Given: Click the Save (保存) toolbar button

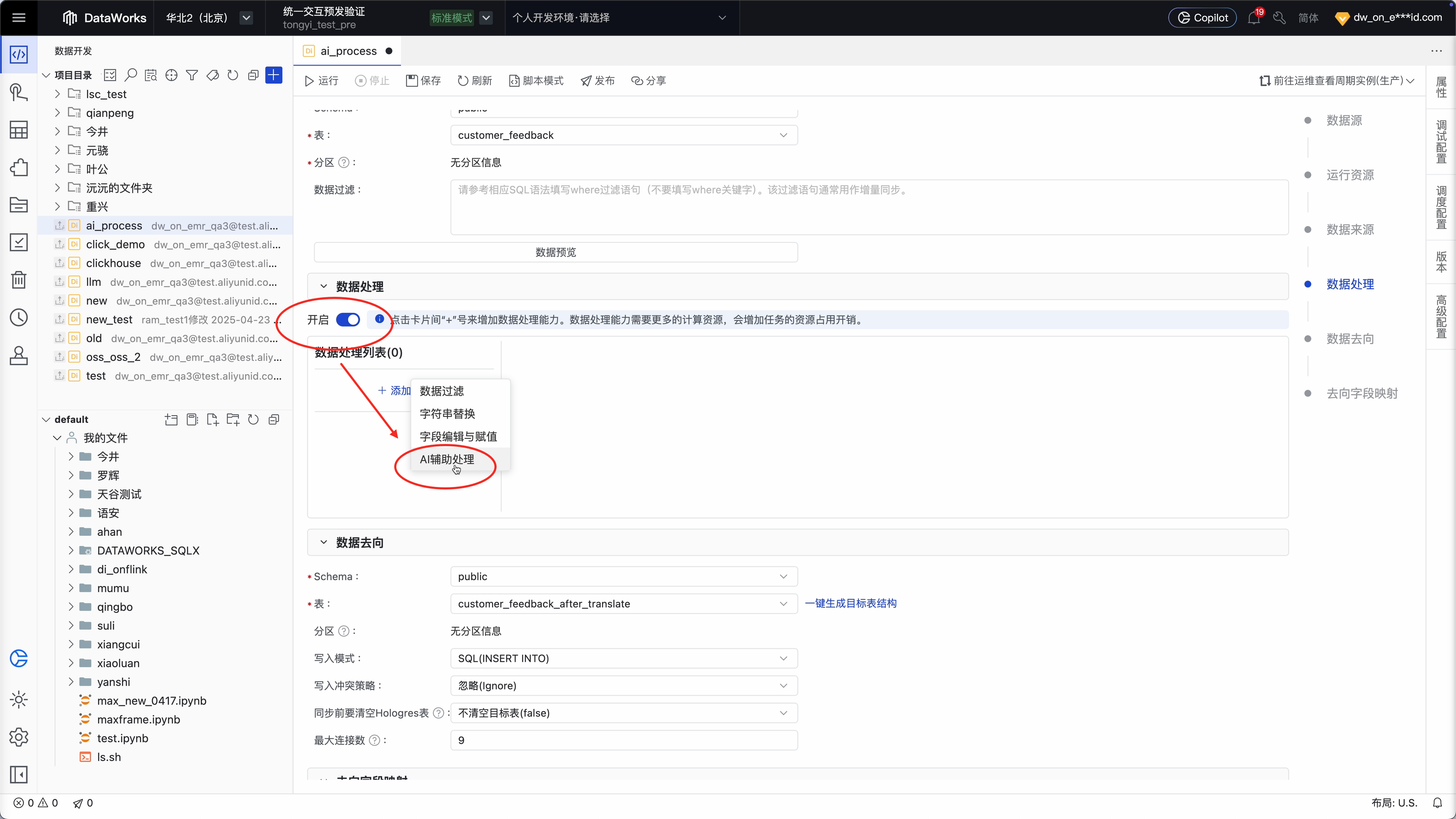Looking at the screenshot, I should (x=423, y=81).
